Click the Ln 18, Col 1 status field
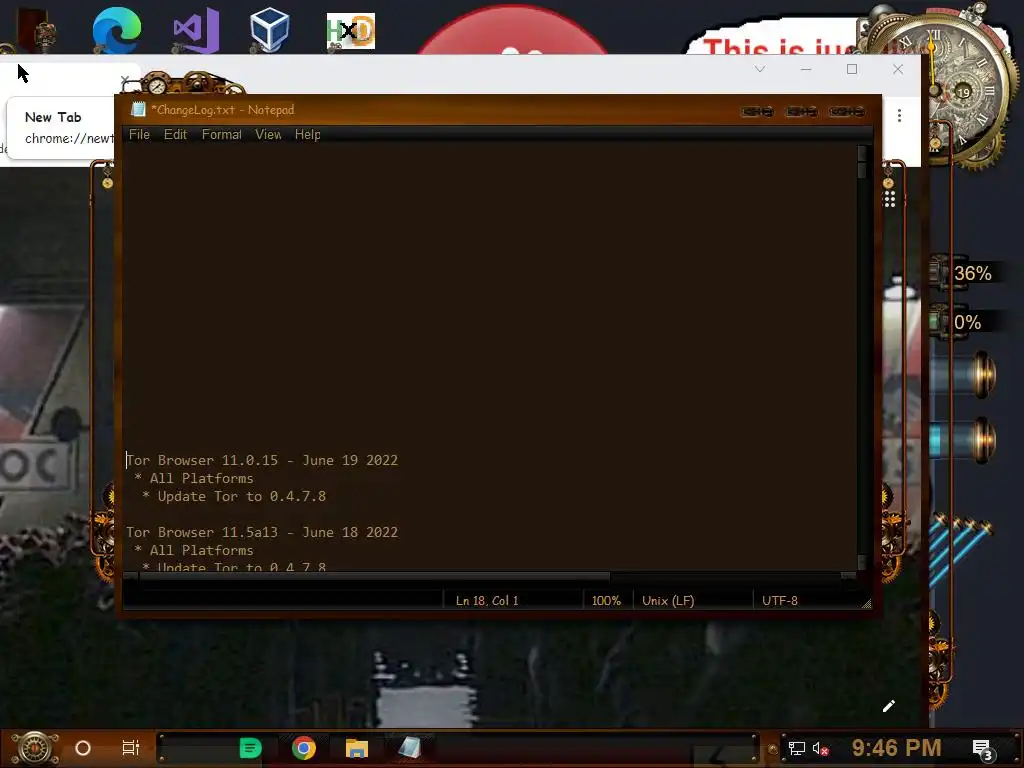The height and width of the screenshot is (768, 1024). click(x=487, y=600)
